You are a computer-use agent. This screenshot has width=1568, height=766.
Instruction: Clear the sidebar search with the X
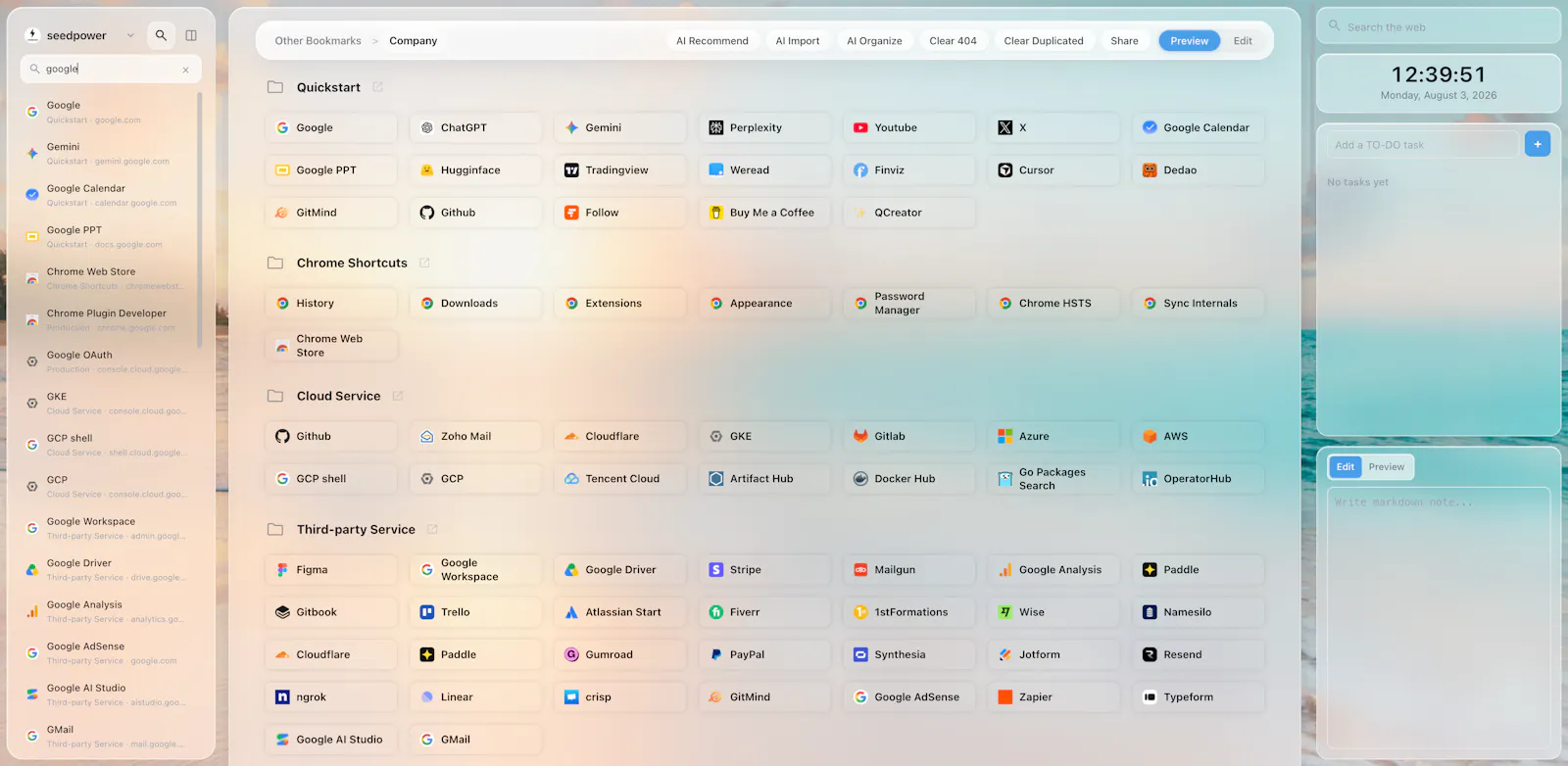click(x=186, y=70)
